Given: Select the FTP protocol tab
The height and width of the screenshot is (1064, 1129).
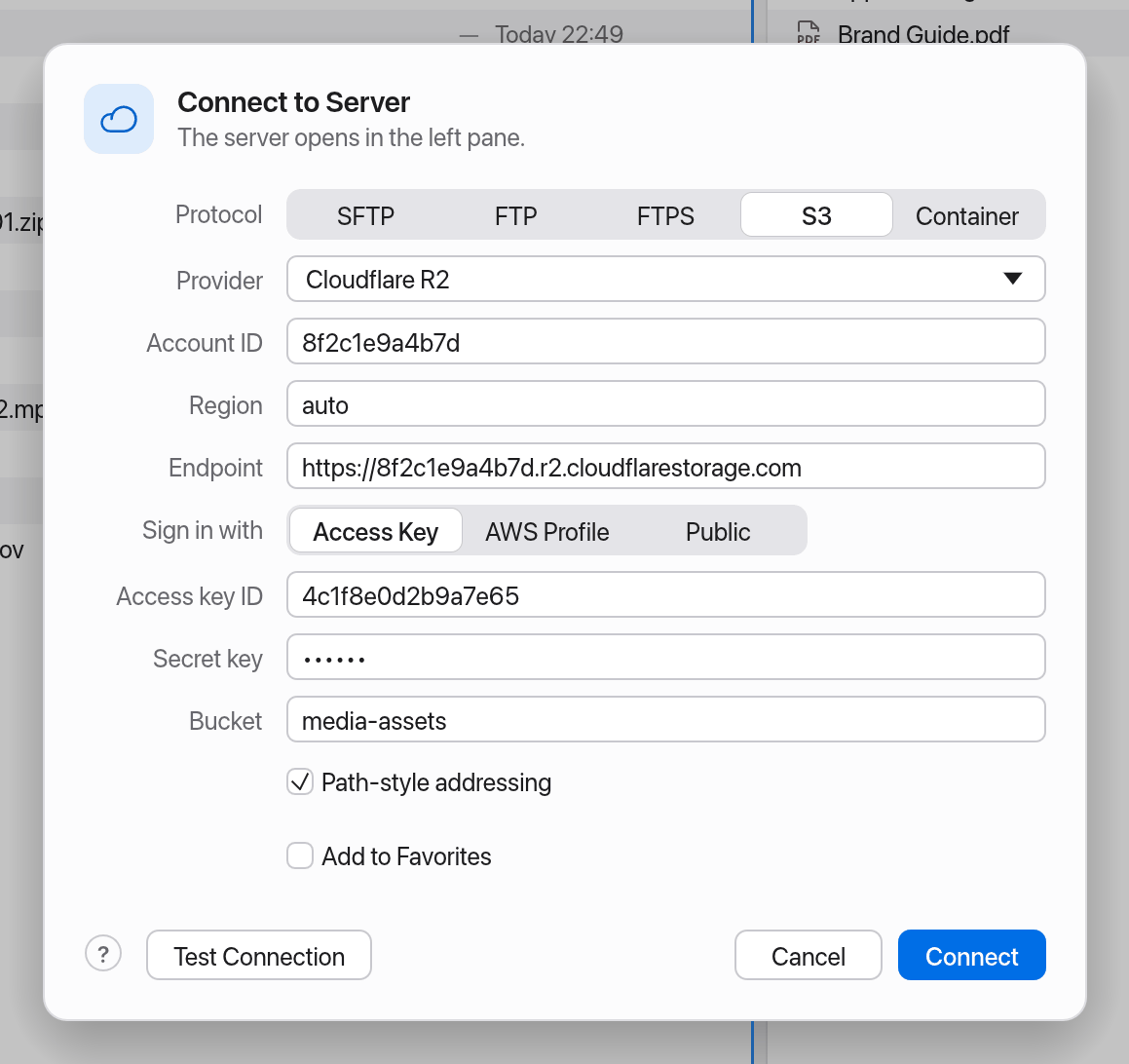Looking at the screenshot, I should [515, 215].
